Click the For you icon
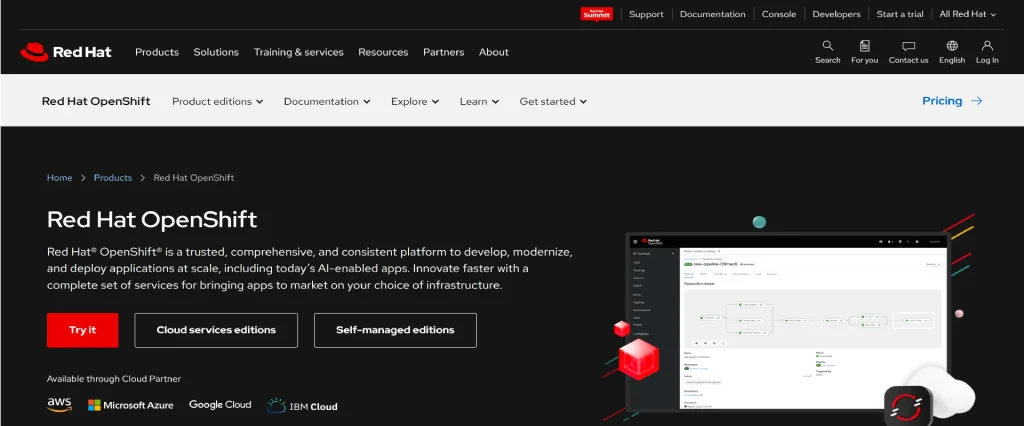Image resolution: width=1024 pixels, height=426 pixels. click(x=864, y=46)
